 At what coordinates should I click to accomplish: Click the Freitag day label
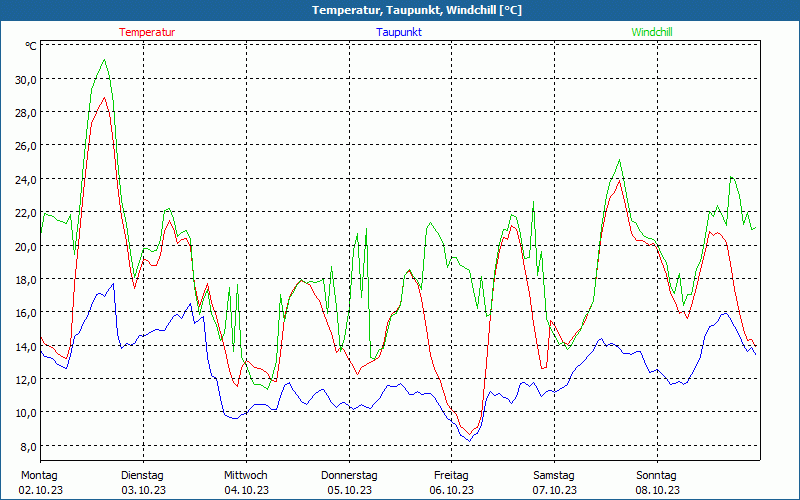click(451, 476)
